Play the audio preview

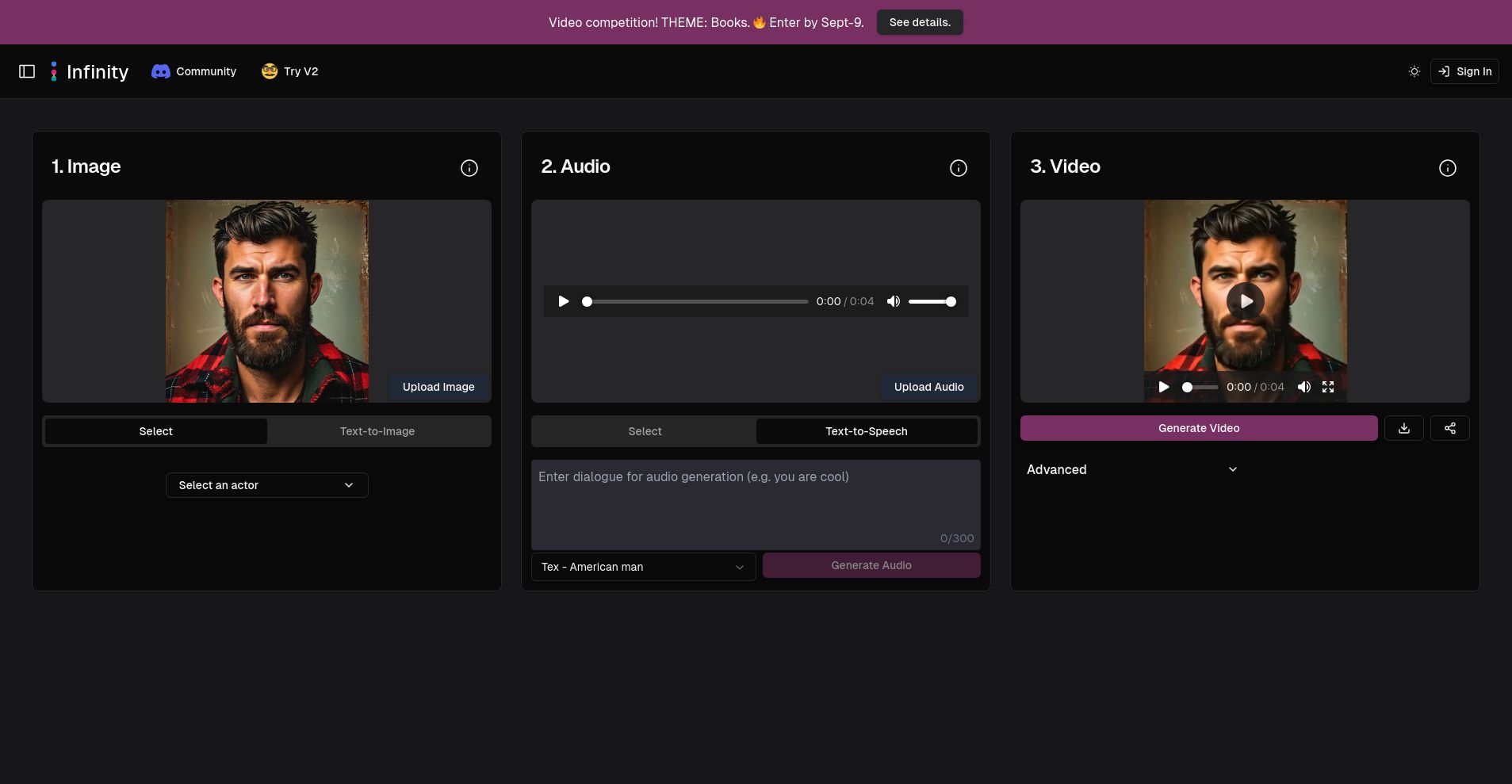pos(563,301)
